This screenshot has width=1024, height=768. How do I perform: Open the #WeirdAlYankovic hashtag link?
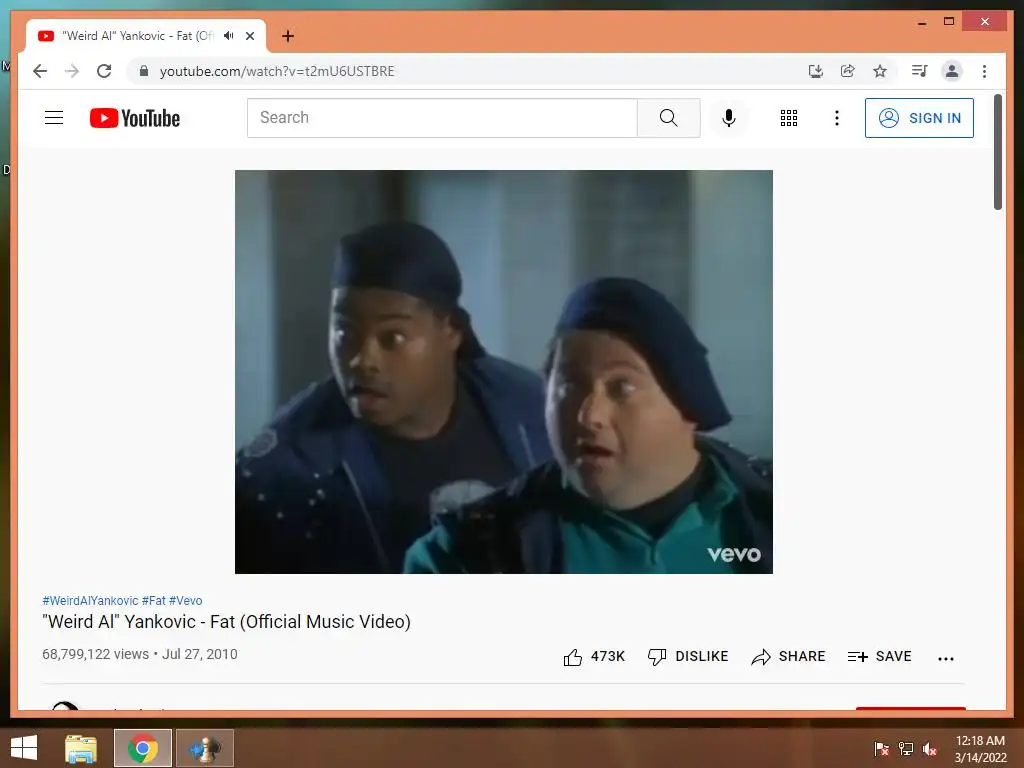[x=90, y=600]
